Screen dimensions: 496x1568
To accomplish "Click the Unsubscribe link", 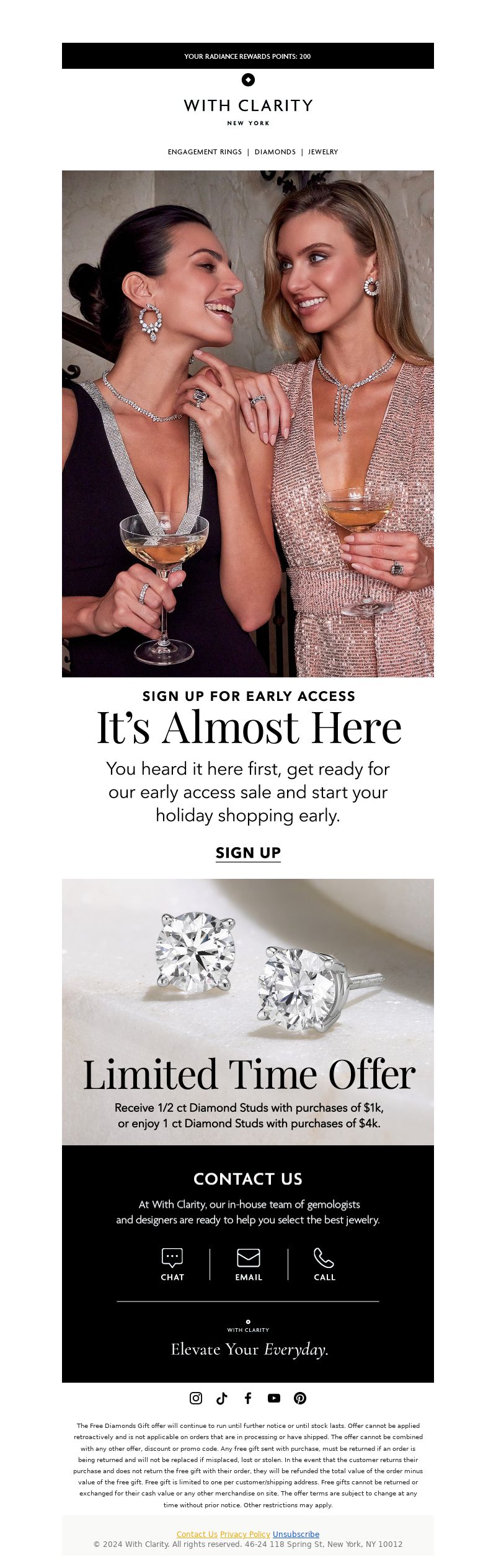I will click(x=296, y=1534).
